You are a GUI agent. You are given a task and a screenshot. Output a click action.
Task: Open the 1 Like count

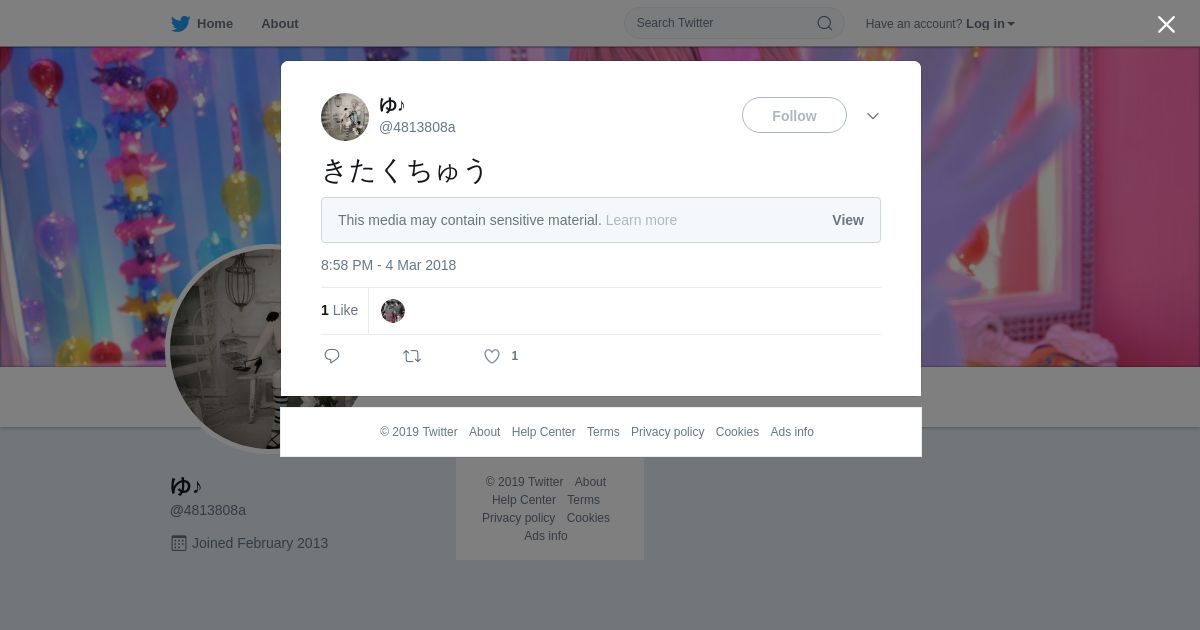pyautogui.click(x=339, y=311)
